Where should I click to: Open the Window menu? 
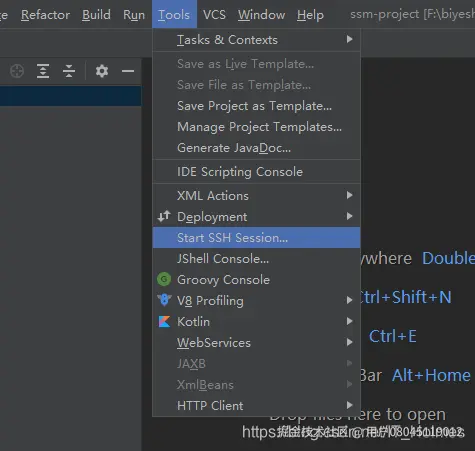point(261,15)
